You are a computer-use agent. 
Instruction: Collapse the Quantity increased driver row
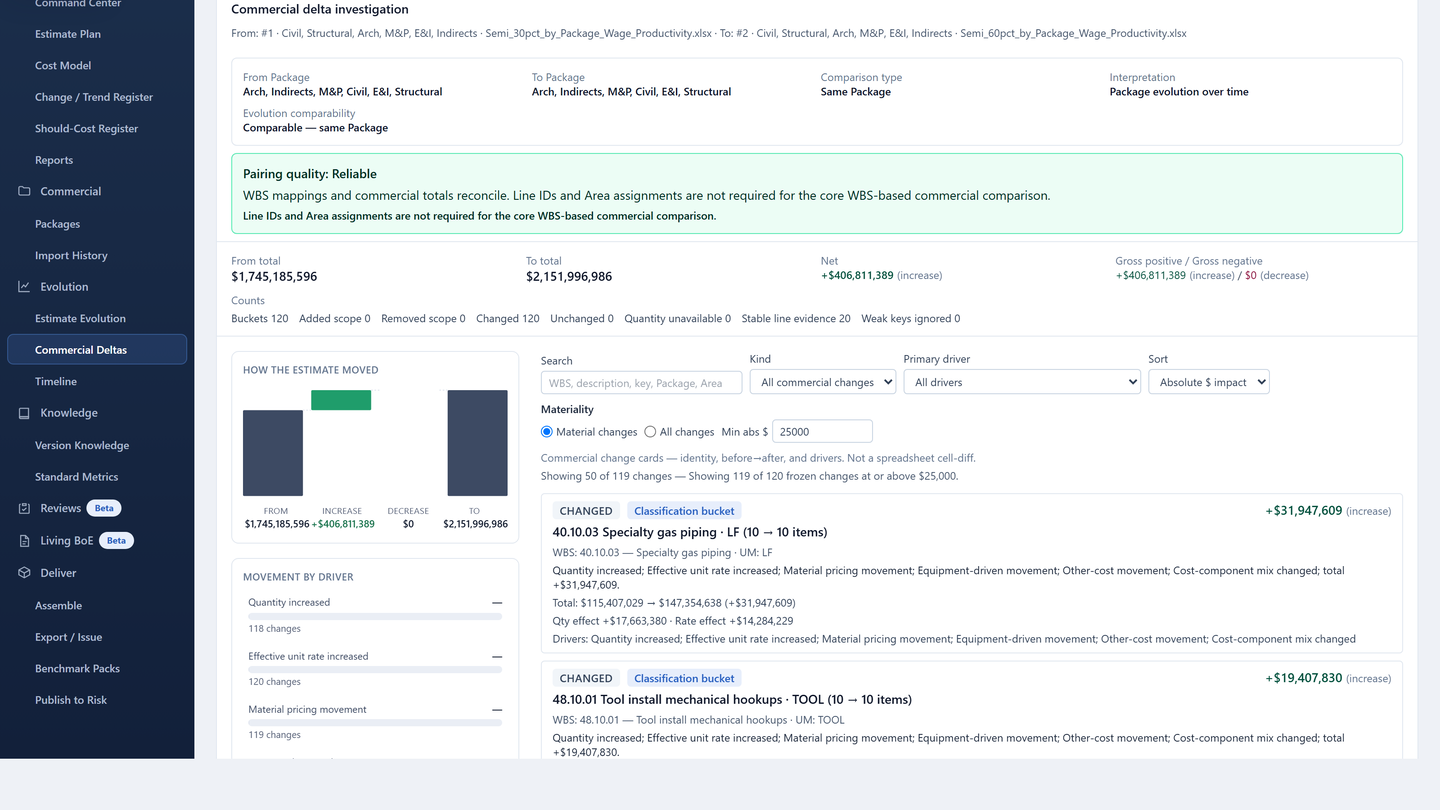point(497,603)
